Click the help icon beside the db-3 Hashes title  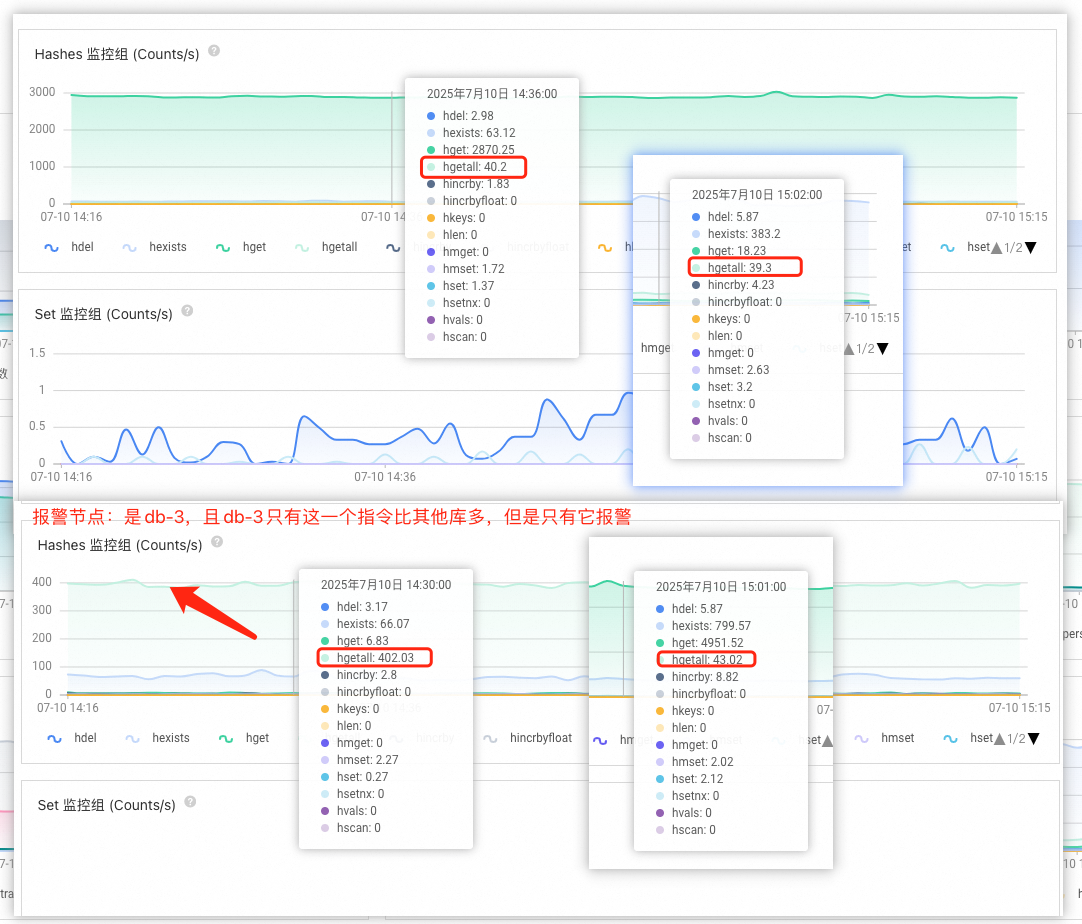click(x=217, y=542)
